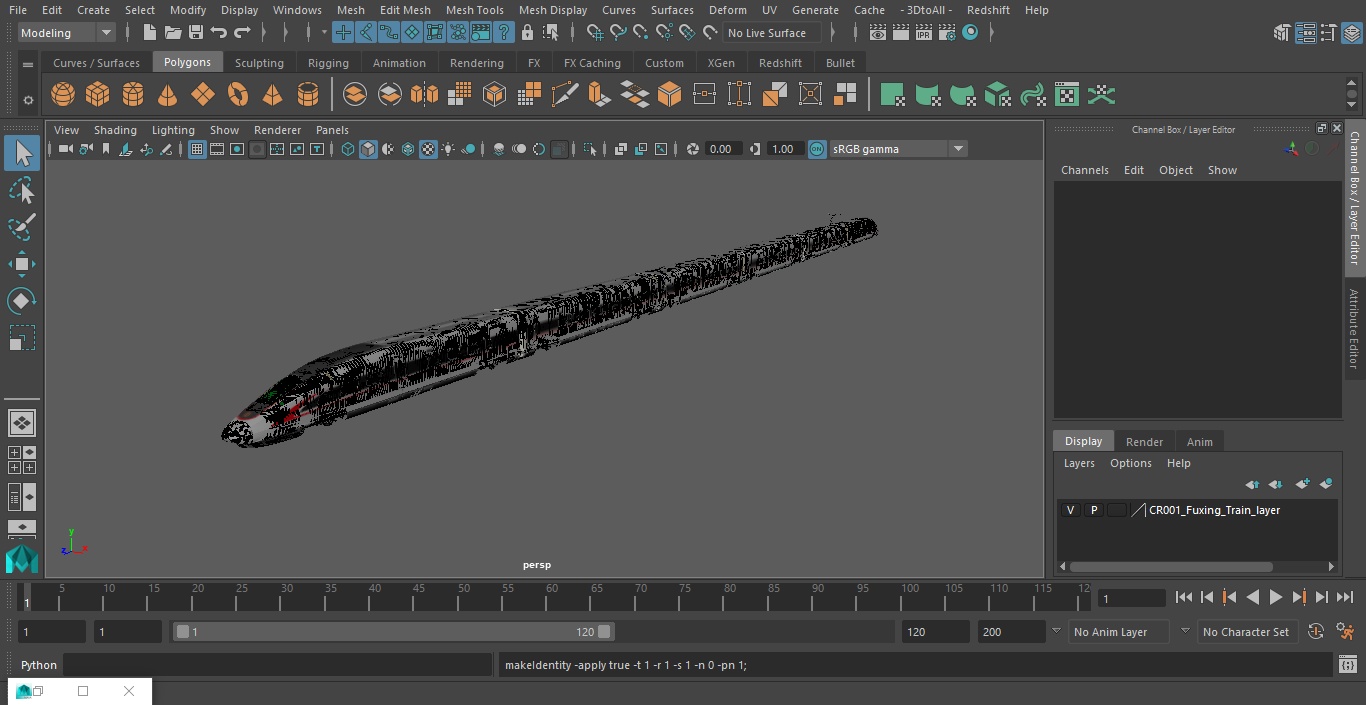This screenshot has width=1366, height=705.
Task: Create a polygon cube from the shelf
Action: (x=98, y=95)
